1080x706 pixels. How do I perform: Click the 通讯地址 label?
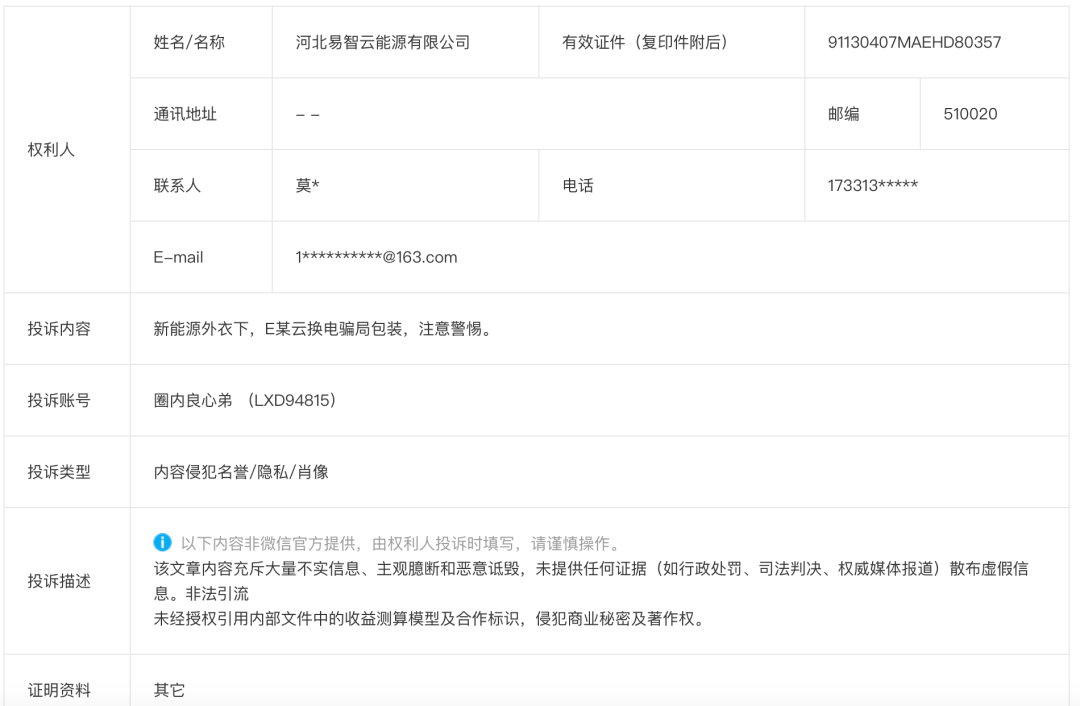coord(185,114)
